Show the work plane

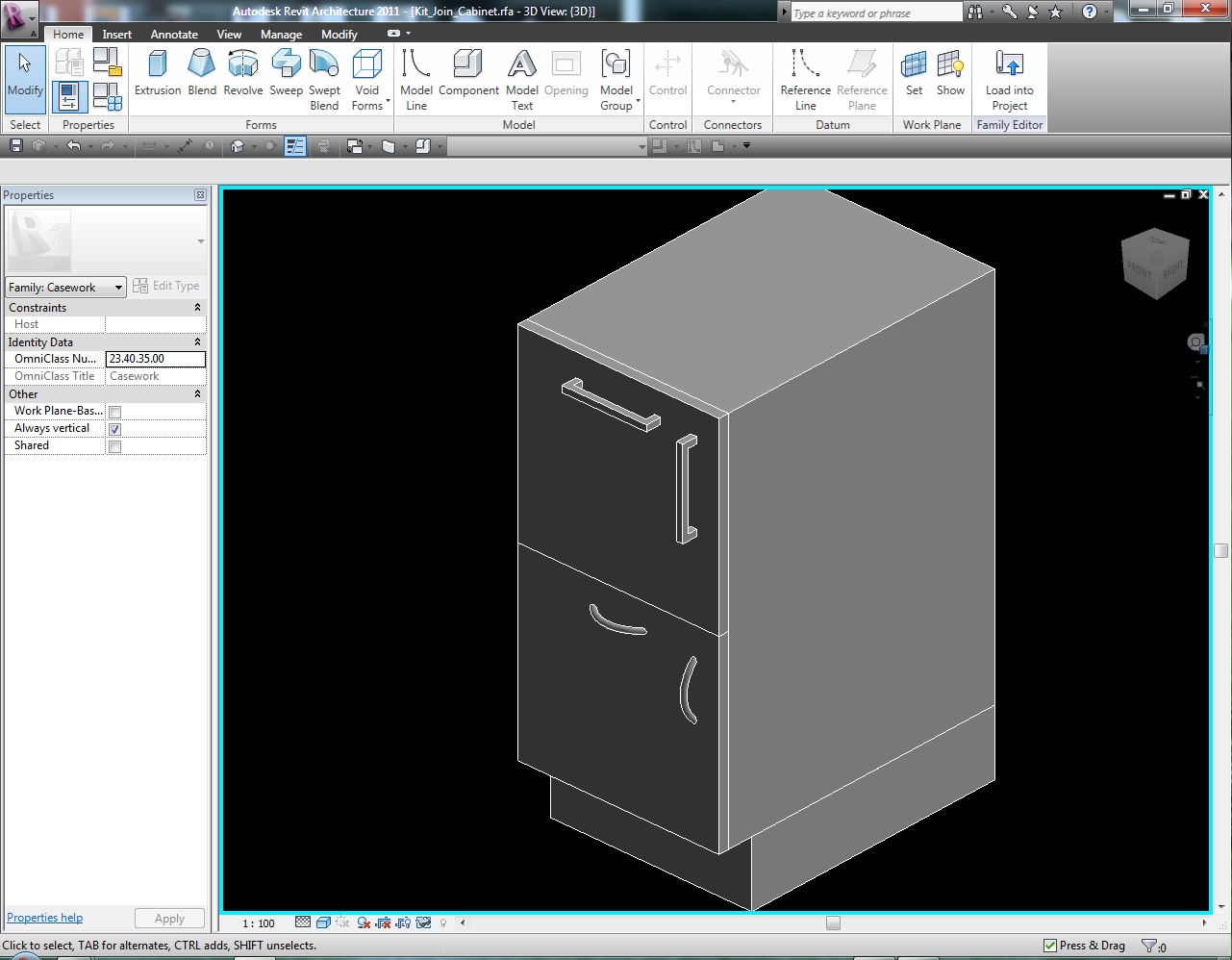click(x=950, y=74)
